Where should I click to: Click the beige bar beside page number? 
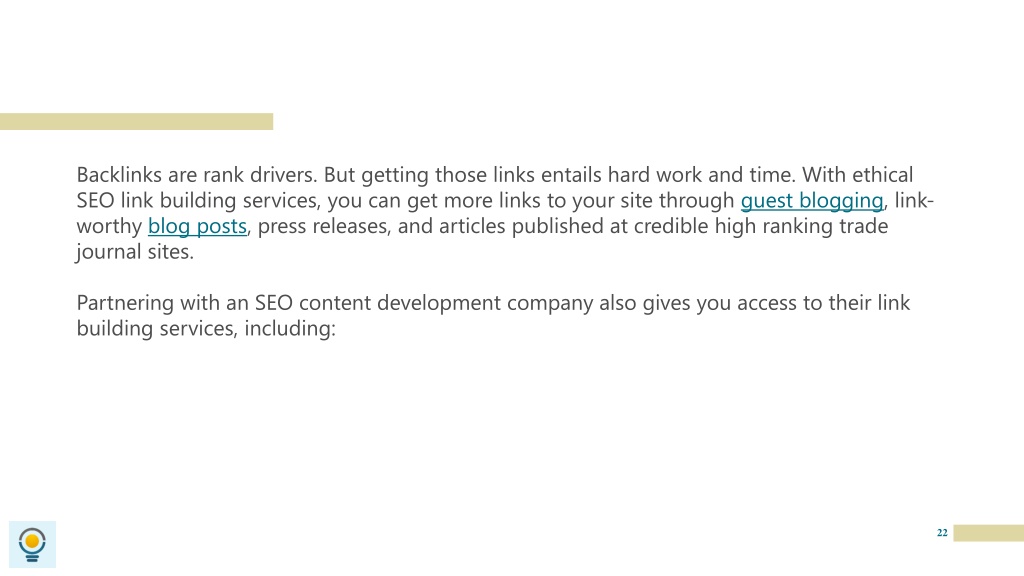pyautogui.click(x=989, y=533)
